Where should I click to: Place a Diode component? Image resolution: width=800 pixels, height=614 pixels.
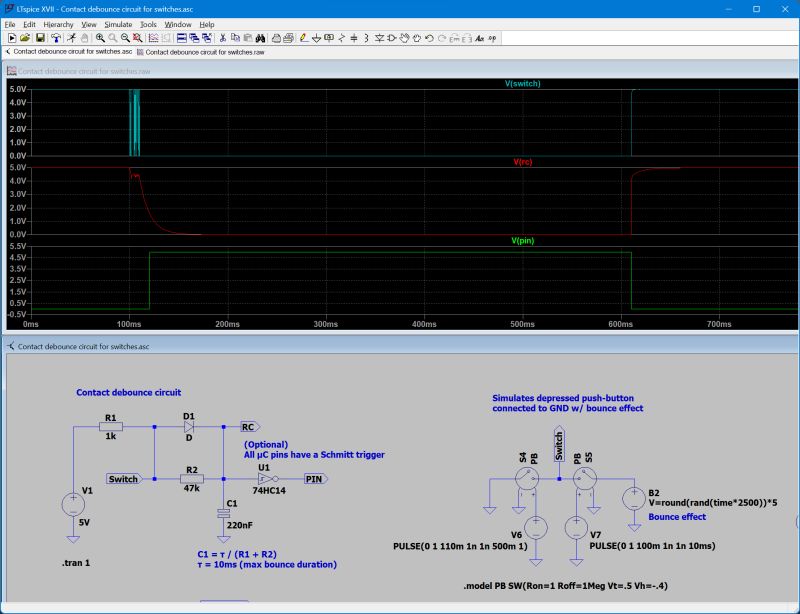[x=378, y=39]
